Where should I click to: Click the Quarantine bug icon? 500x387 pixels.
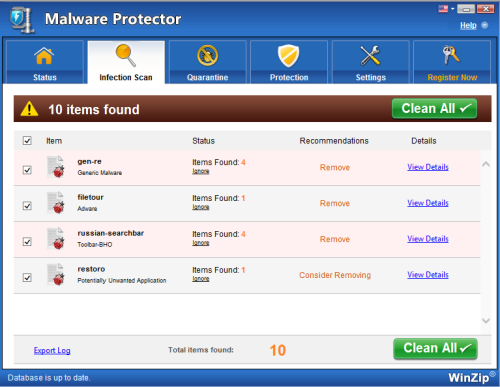point(207,55)
